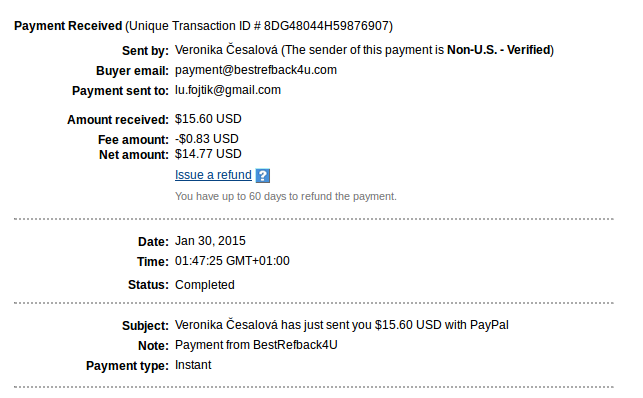Select the net amount $14.77 USD
The height and width of the screenshot is (398, 643).
pos(208,154)
